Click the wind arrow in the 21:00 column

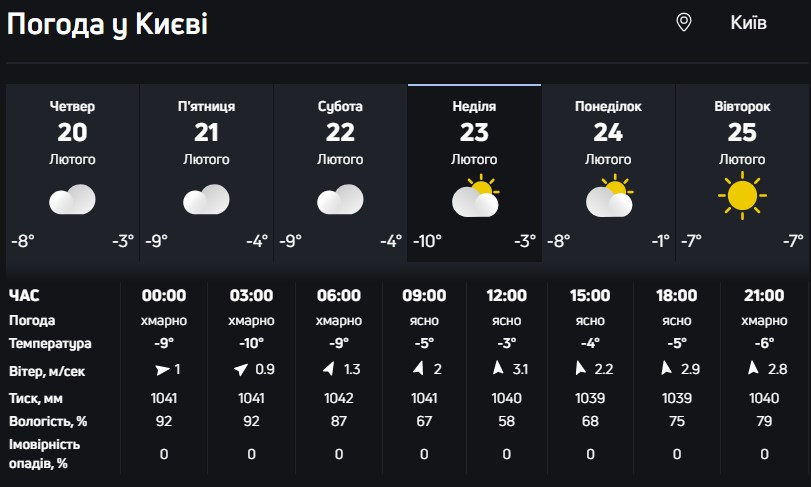coord(751,370)
